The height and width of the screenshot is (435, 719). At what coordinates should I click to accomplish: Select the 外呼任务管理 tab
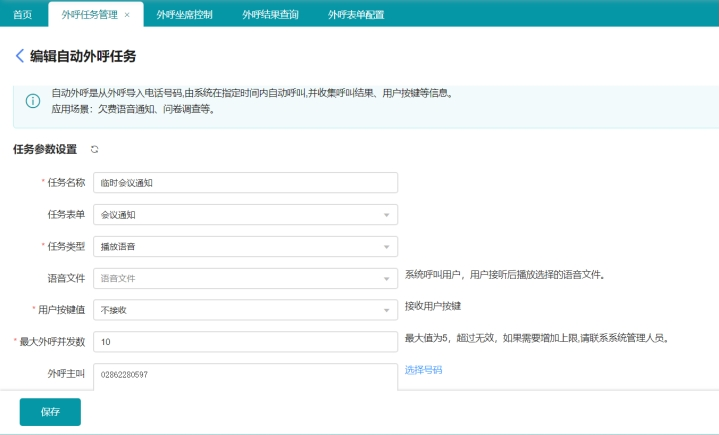click(88, 14)
